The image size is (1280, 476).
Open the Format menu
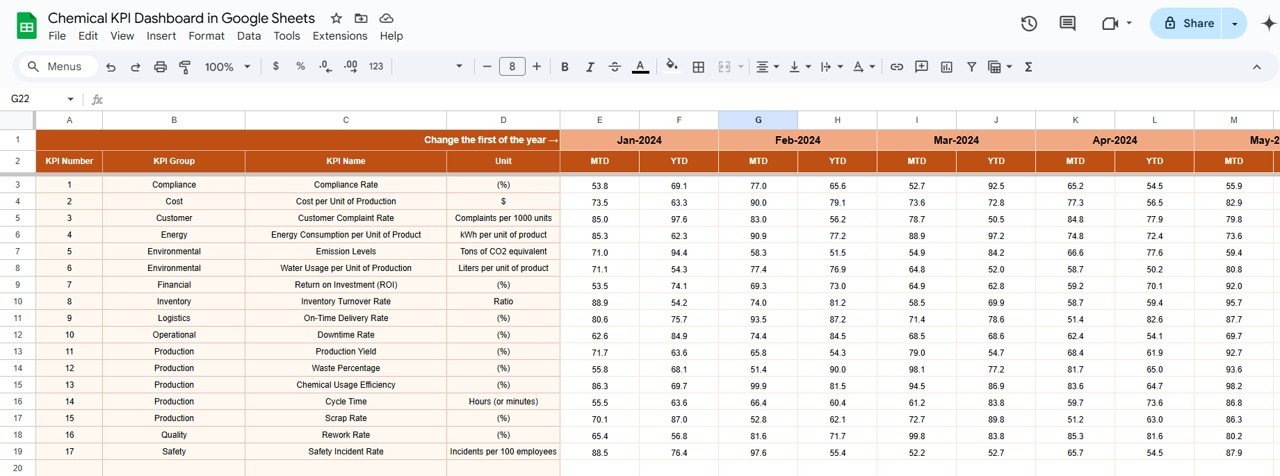tap(206, 36)
